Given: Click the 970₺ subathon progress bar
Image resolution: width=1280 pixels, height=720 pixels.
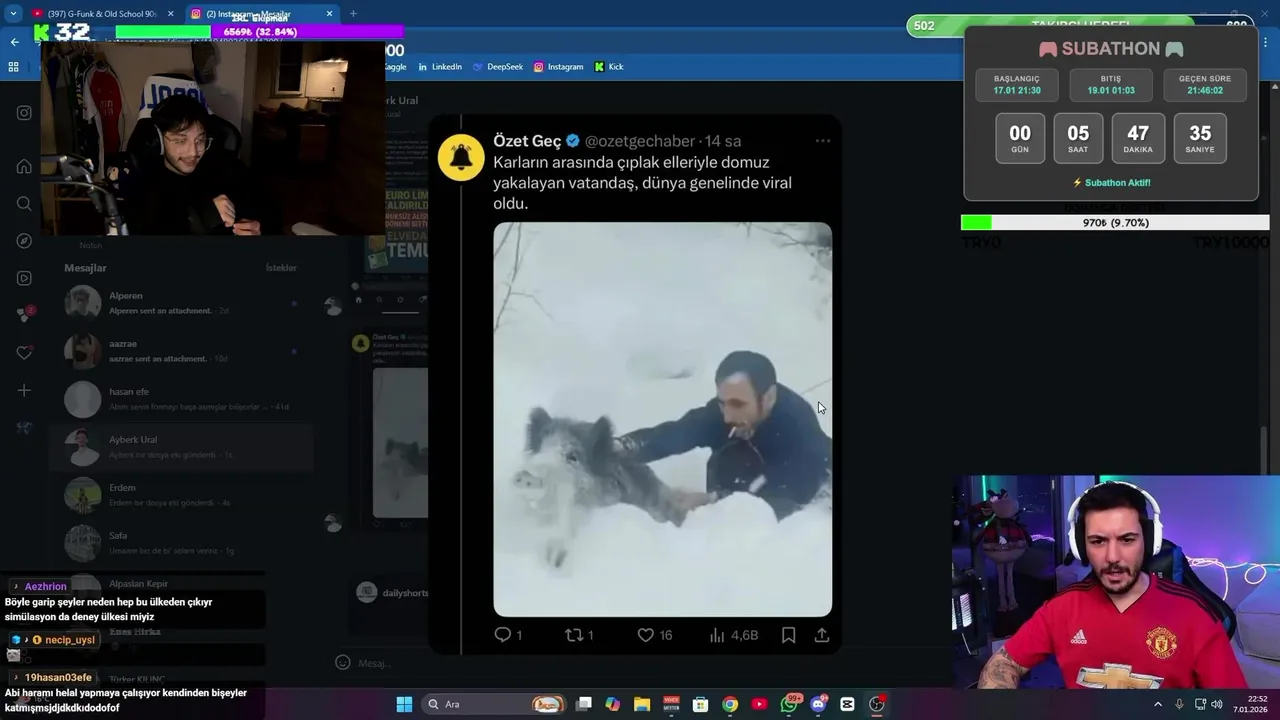Looking at the screenshot, I should point(1115,223).
